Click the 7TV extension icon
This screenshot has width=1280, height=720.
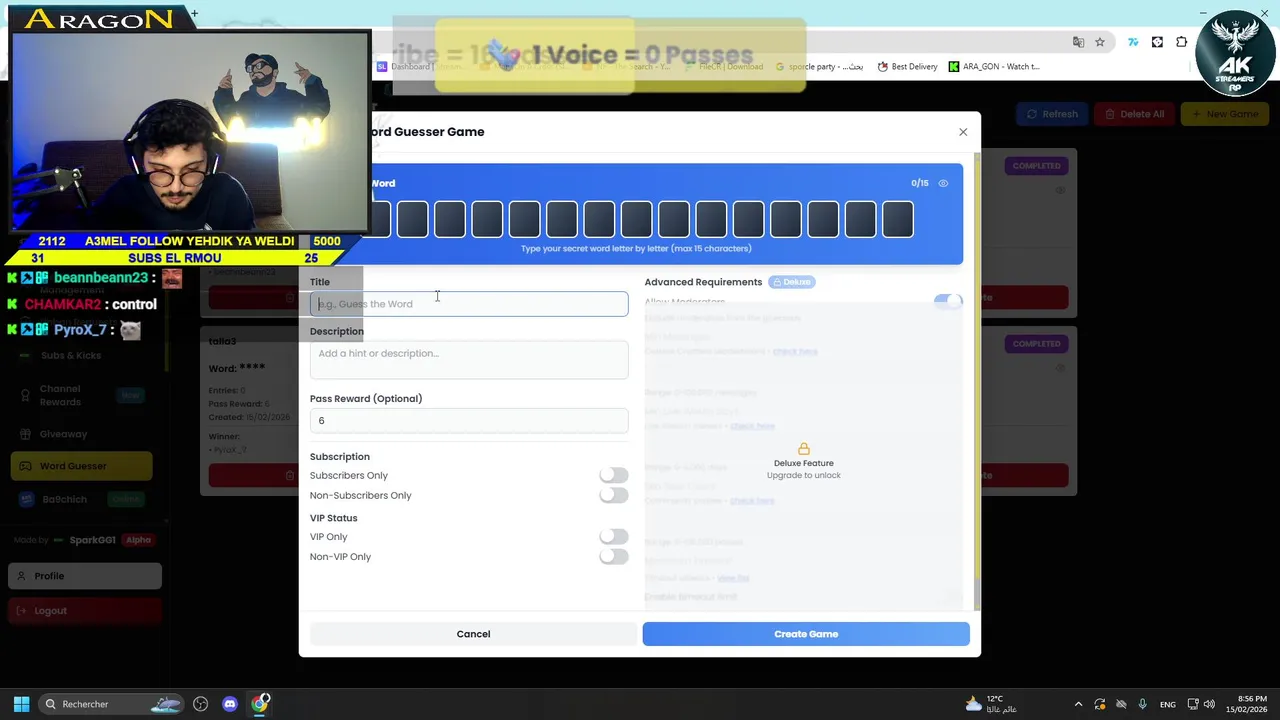click(x=1133, y=42)
